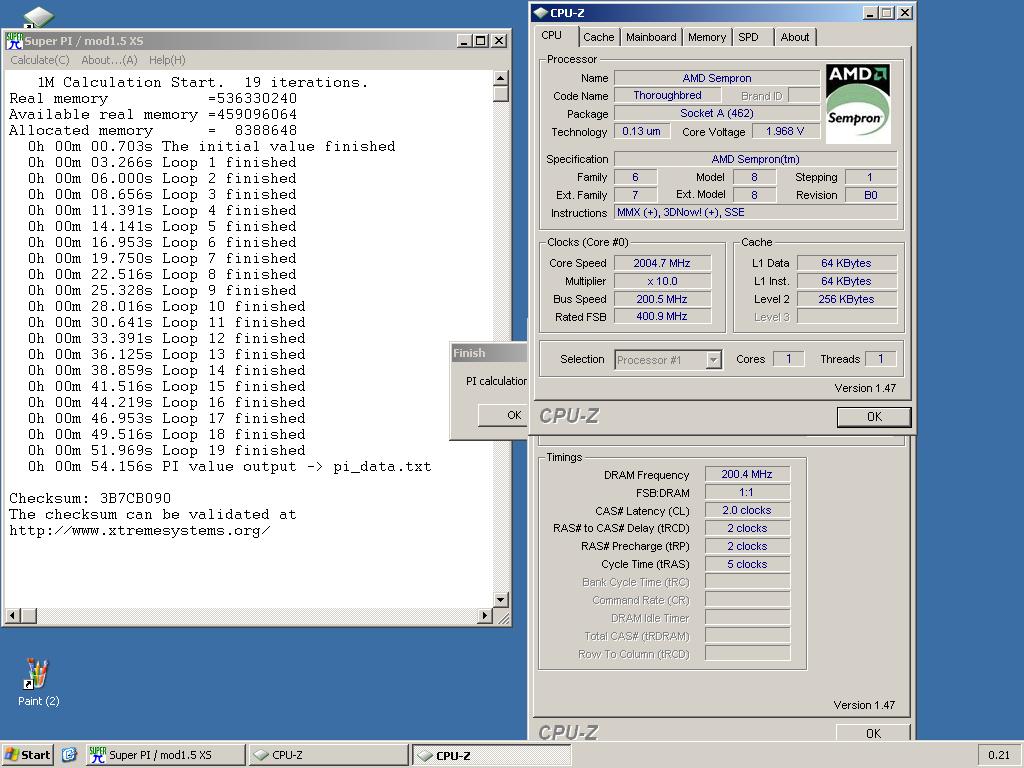Click the Multiplier value x 10.0
Image resolution: width=1024 pixels, height=768 pixels.
coord(662,281)
